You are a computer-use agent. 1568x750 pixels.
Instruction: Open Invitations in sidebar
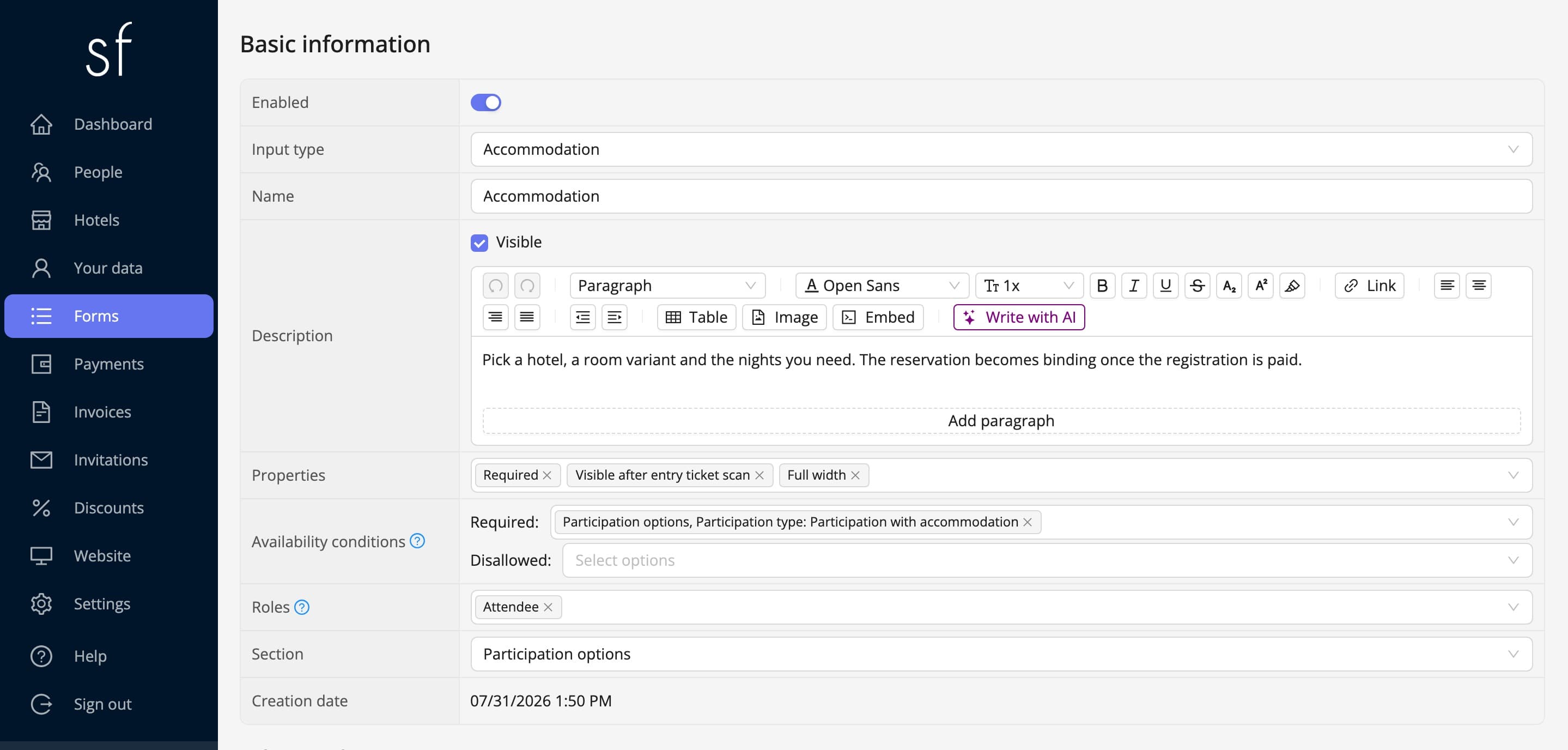pyautogui.click(x=109, y=460)
